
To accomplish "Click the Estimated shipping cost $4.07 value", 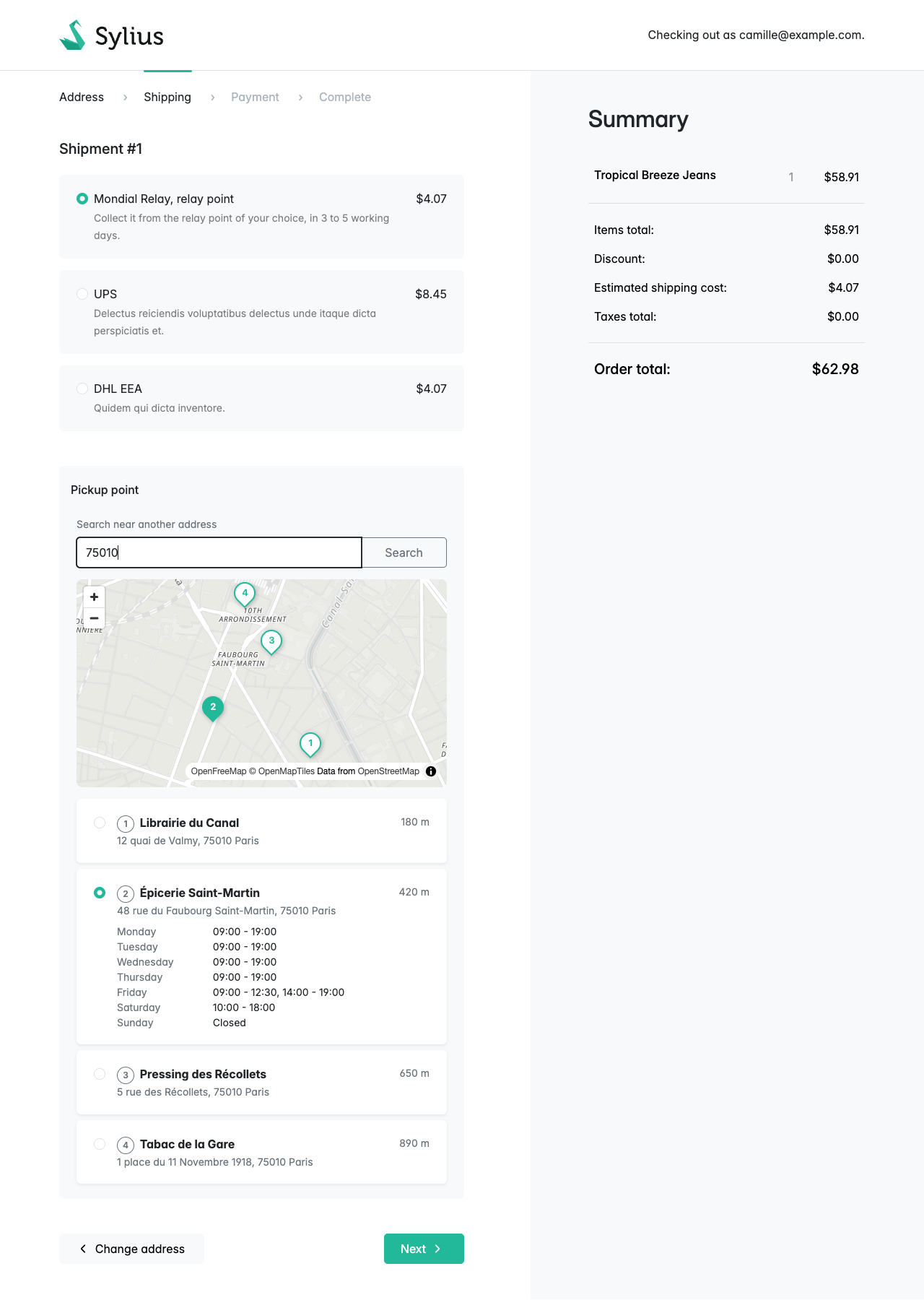I will pos(843,287).
